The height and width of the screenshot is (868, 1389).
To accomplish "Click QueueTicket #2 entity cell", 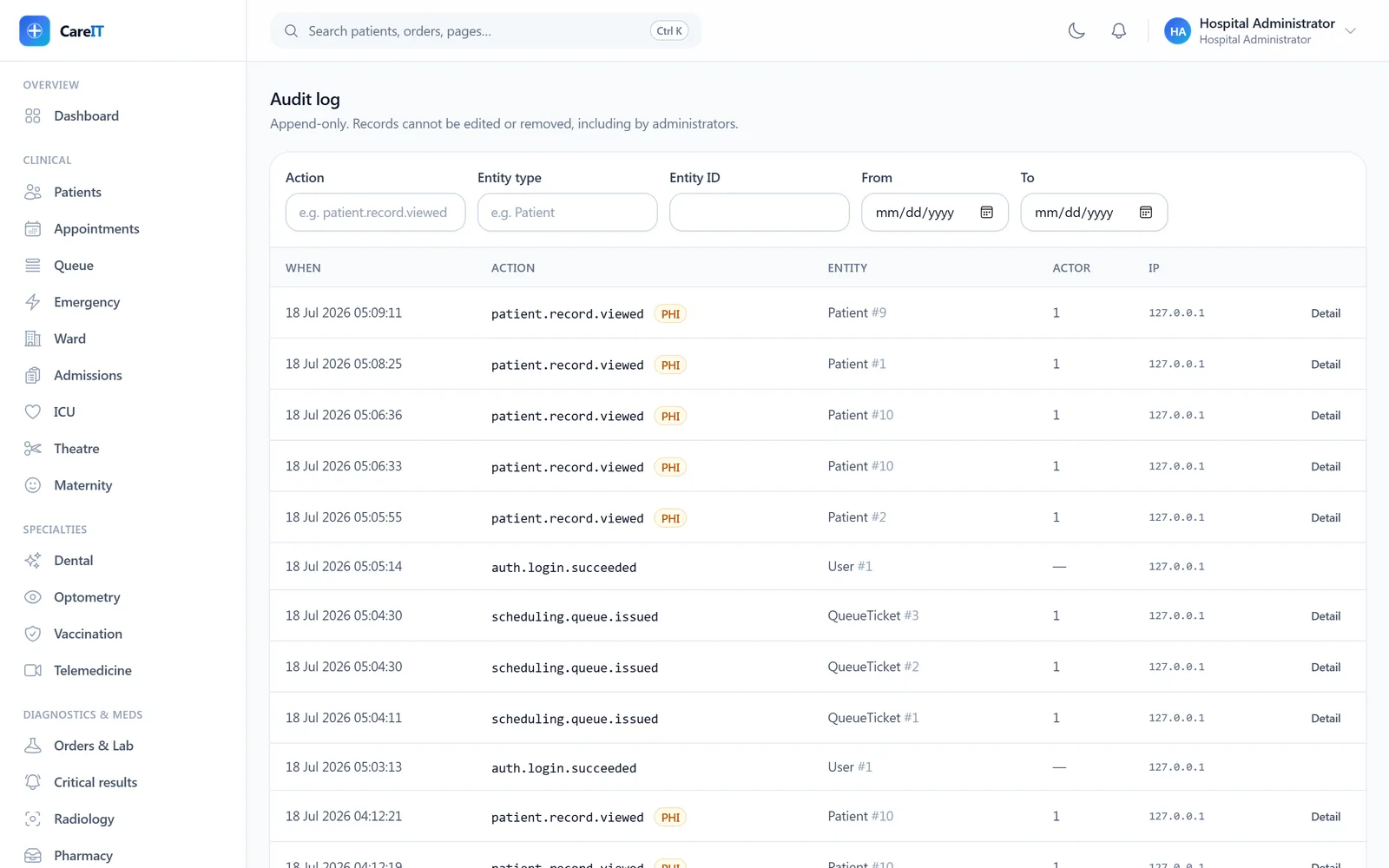I will click(872, 667).
